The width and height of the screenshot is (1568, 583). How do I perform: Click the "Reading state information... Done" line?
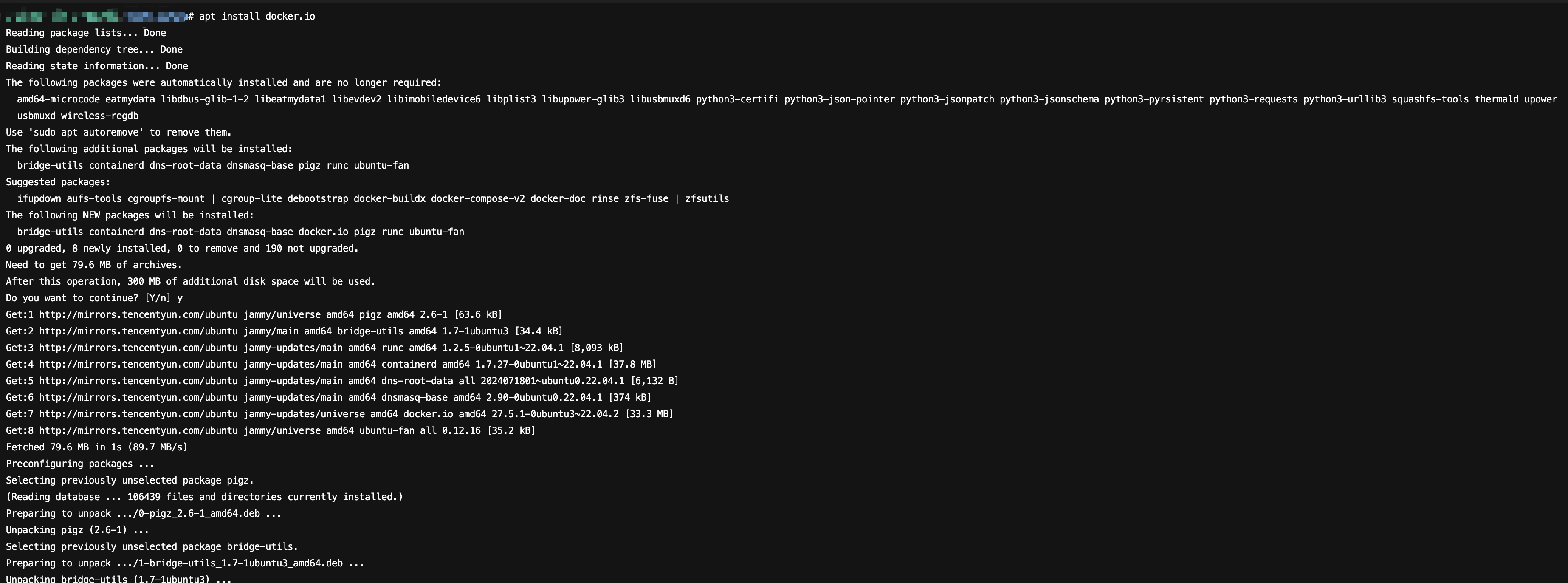(97, 66)
